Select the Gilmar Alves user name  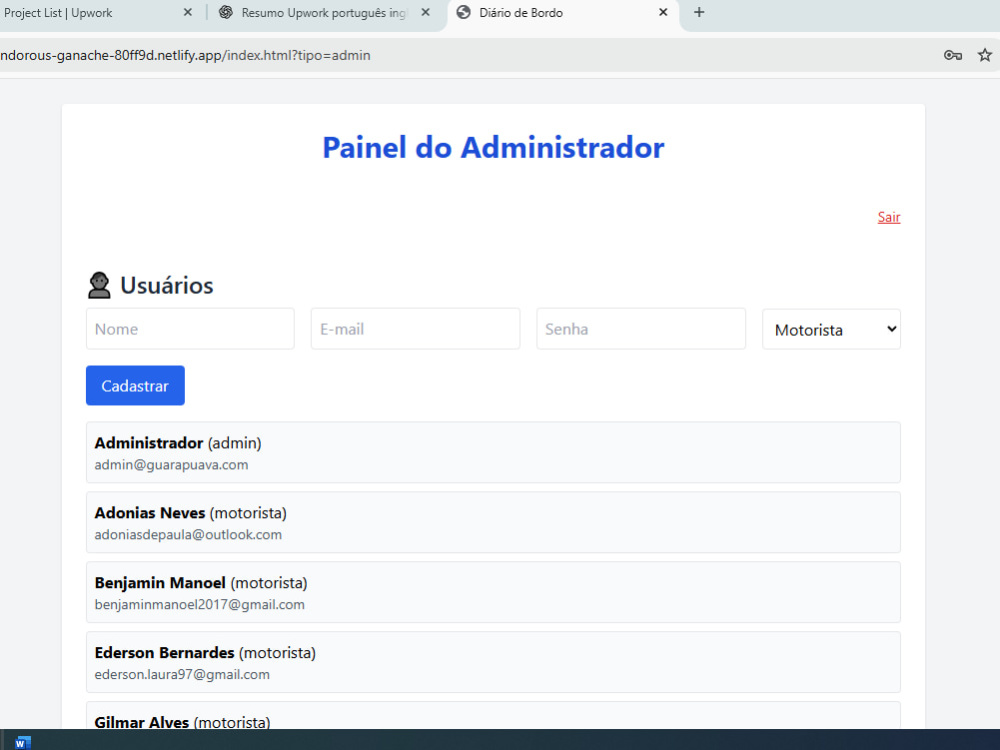(x=142, y=722)
